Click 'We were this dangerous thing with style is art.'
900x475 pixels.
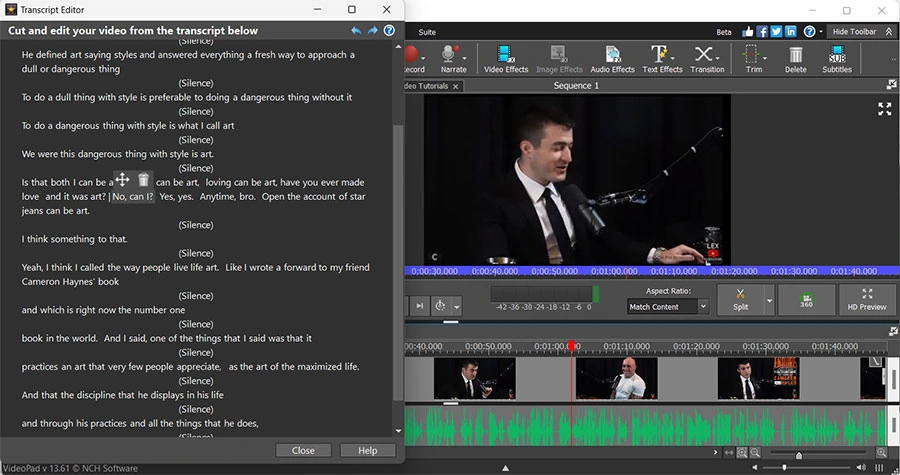[x=118, y=154]
